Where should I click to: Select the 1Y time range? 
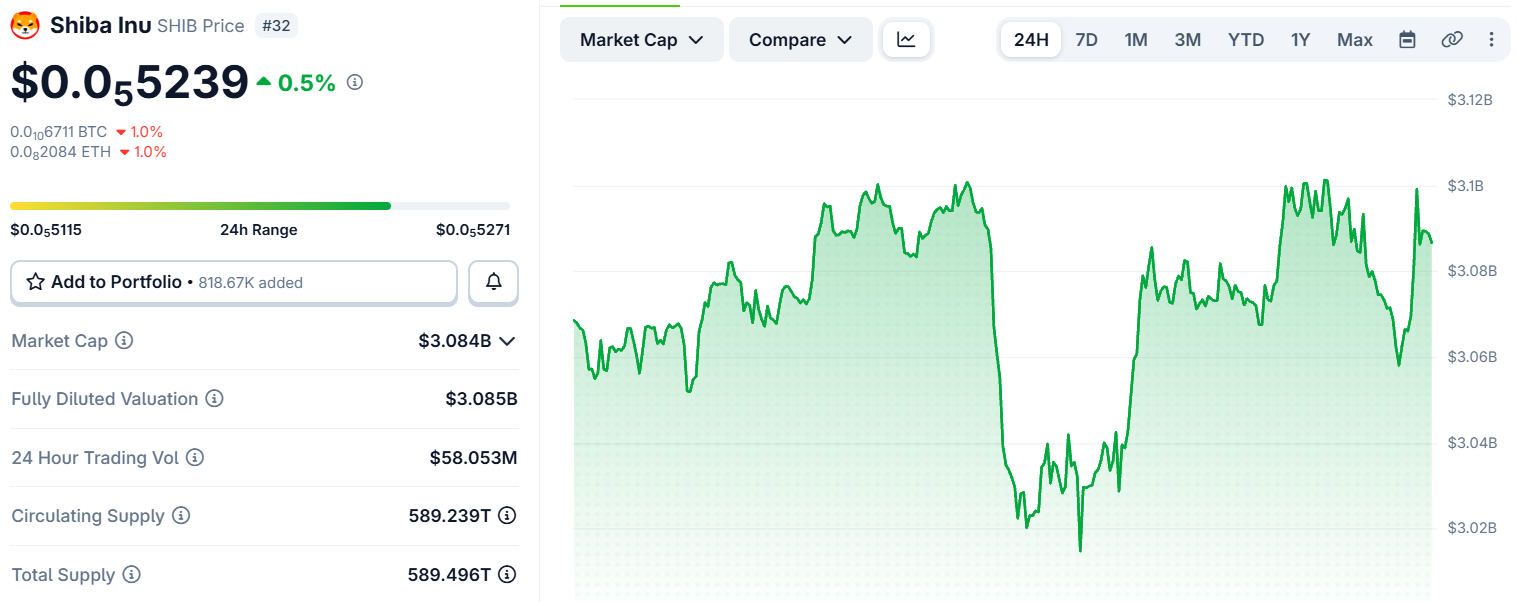[x=1300, y=40]
